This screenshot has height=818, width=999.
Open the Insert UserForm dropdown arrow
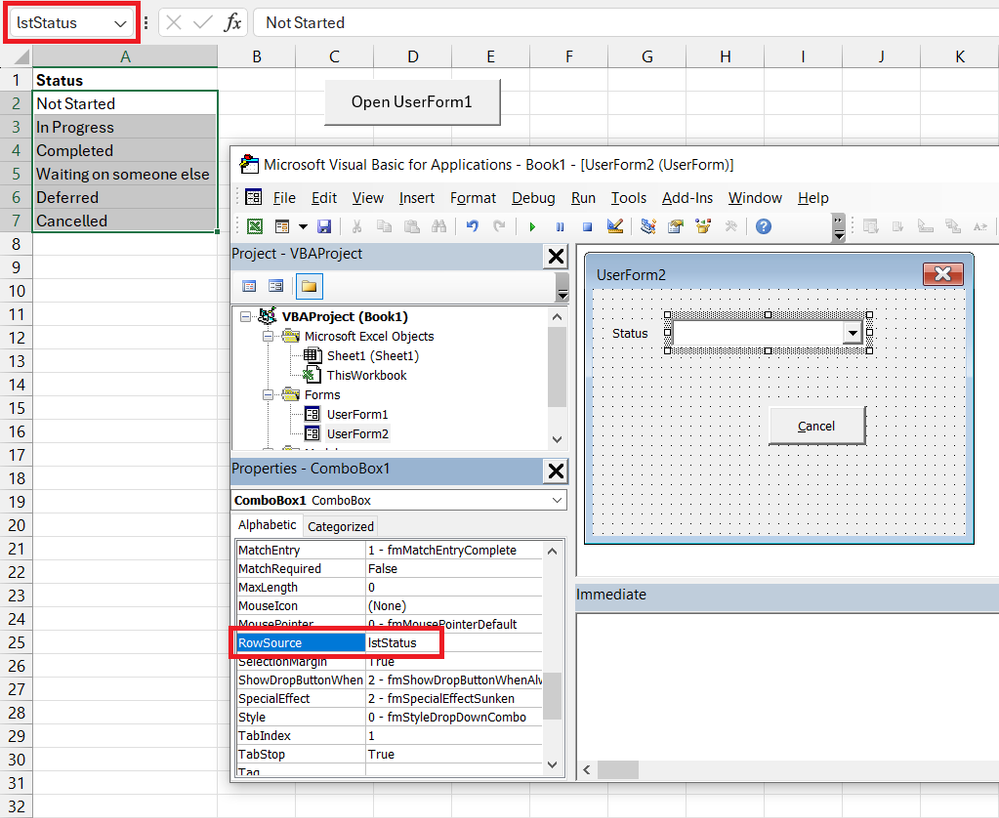(303, 226)
